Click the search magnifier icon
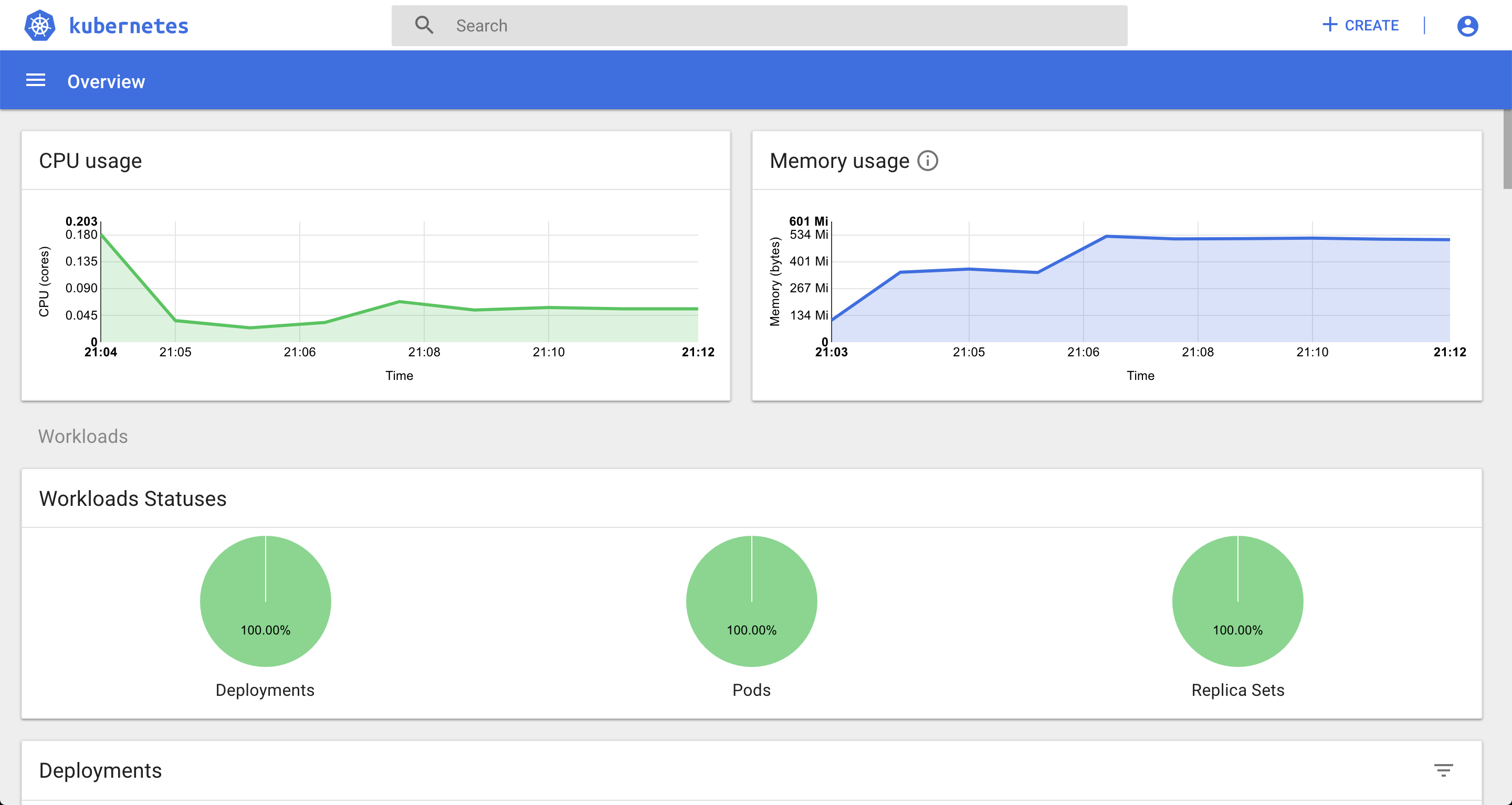1512x805 pixels. (424, 25)
